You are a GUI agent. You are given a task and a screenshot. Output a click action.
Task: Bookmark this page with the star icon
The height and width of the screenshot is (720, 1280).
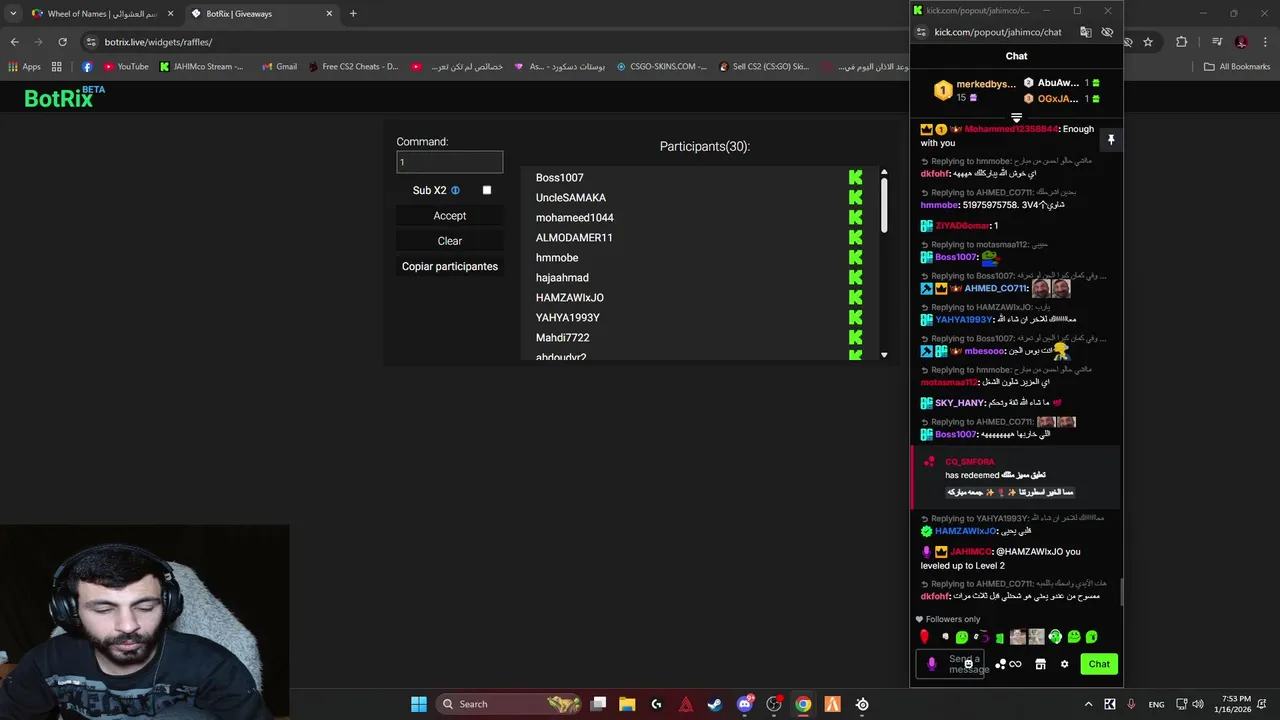(1148, 42)
